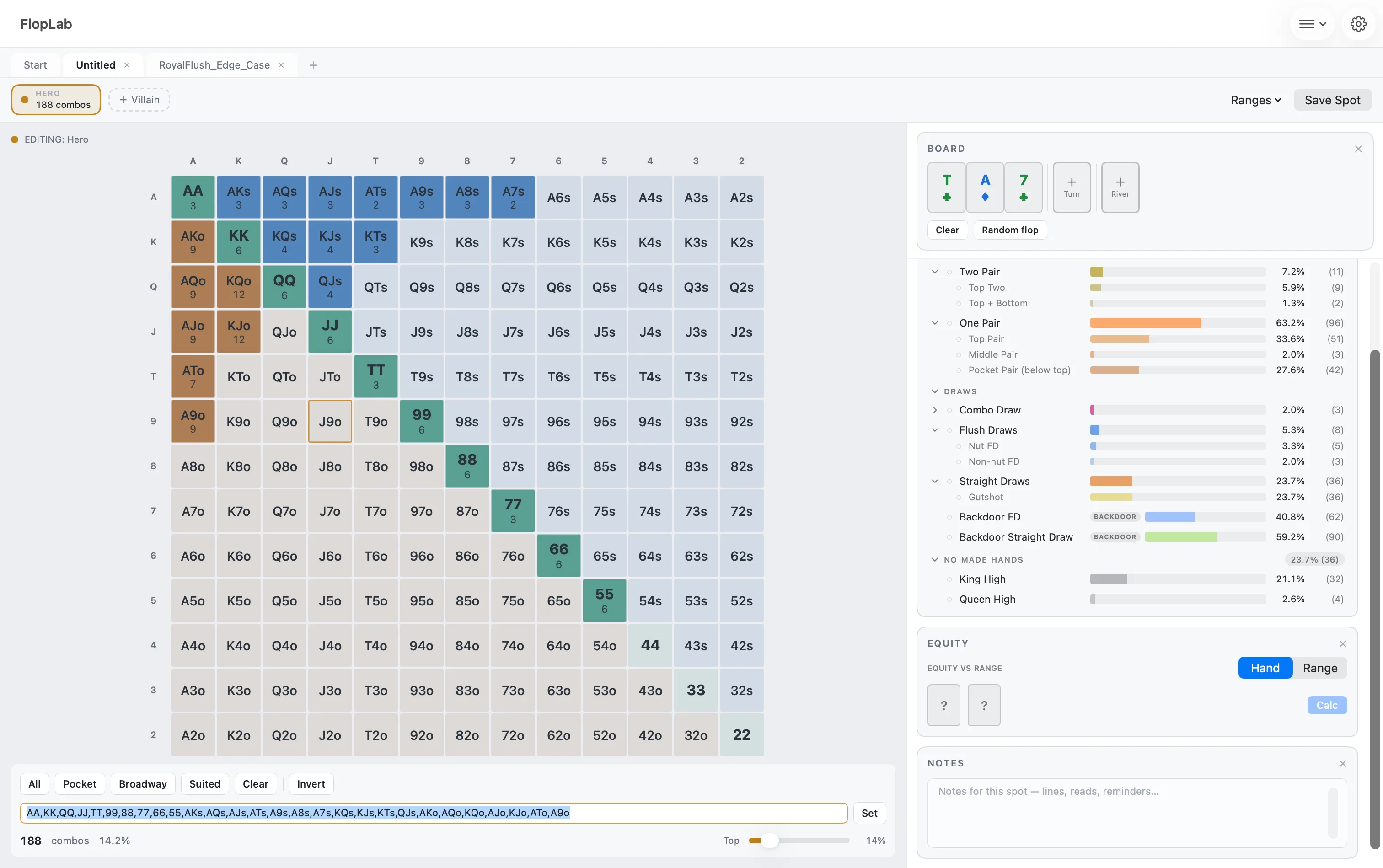Collapse the Straight Draws category
1383x868 pixels.
935,481
